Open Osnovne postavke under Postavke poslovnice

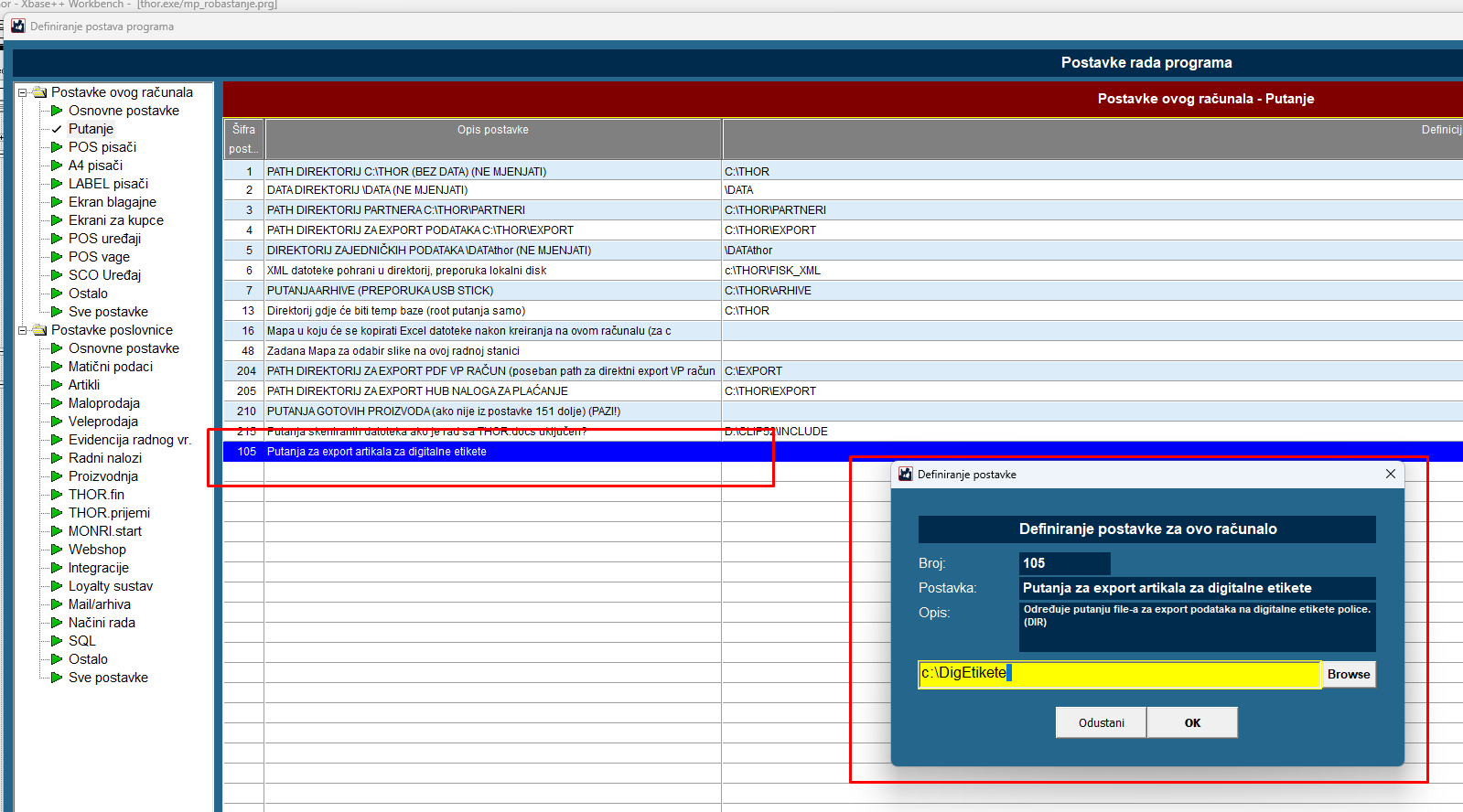[x=124, y=348]
